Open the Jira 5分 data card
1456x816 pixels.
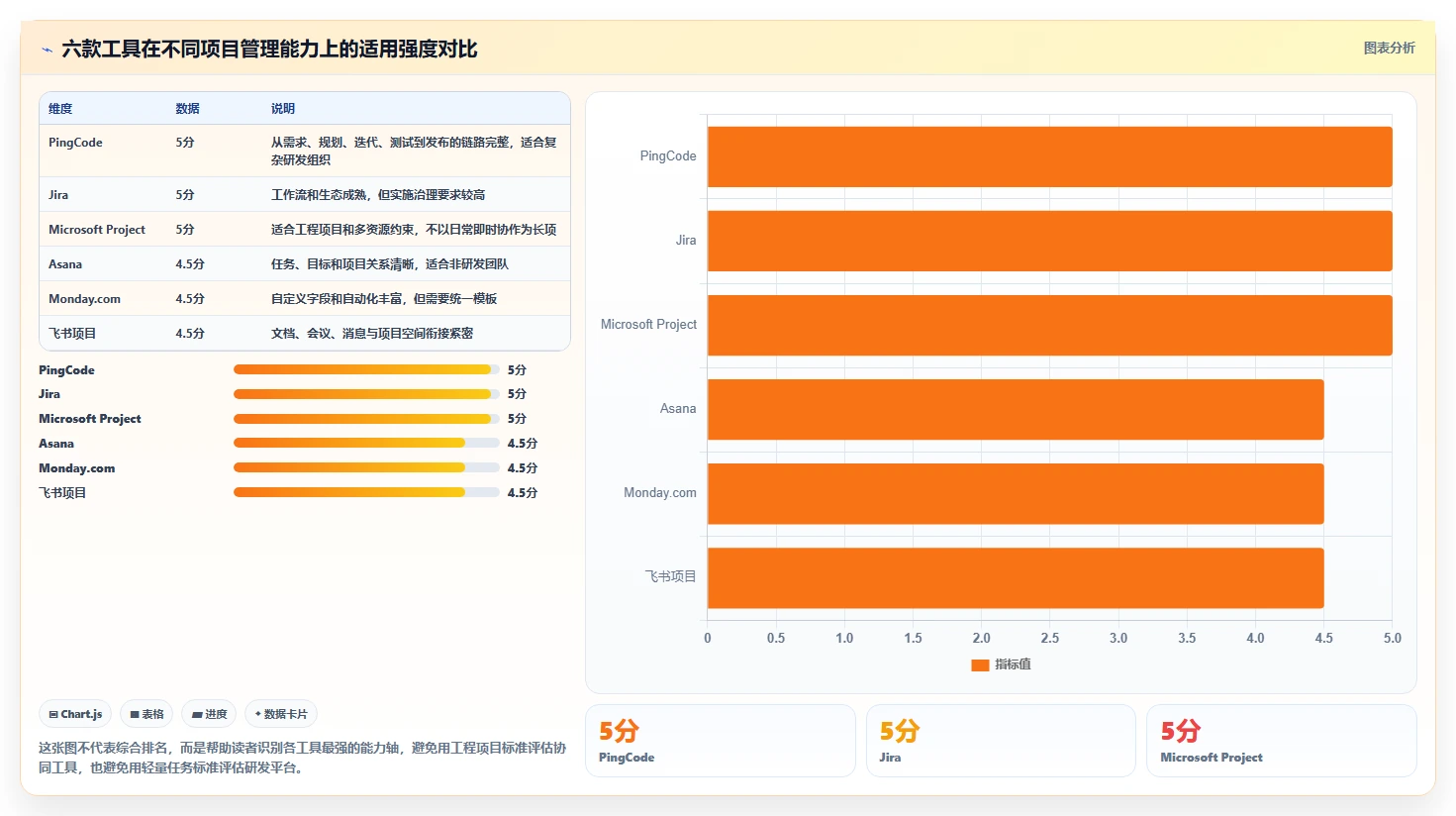tap(1001, 741)
